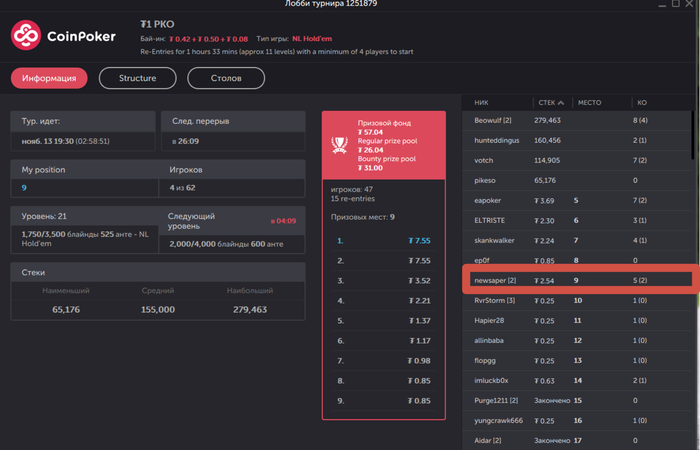
Task: Select player row Aidar [2]
Action: point(577,441)
